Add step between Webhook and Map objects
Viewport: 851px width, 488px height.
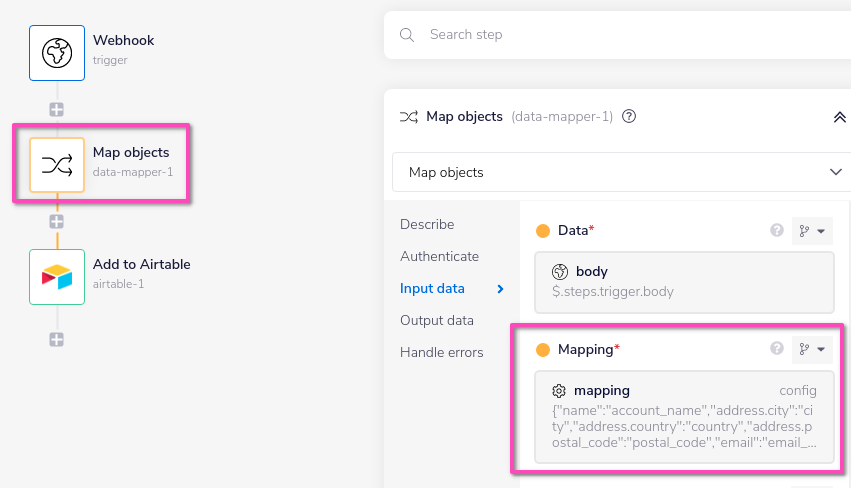pyautogui.click(x=57, y=109)
